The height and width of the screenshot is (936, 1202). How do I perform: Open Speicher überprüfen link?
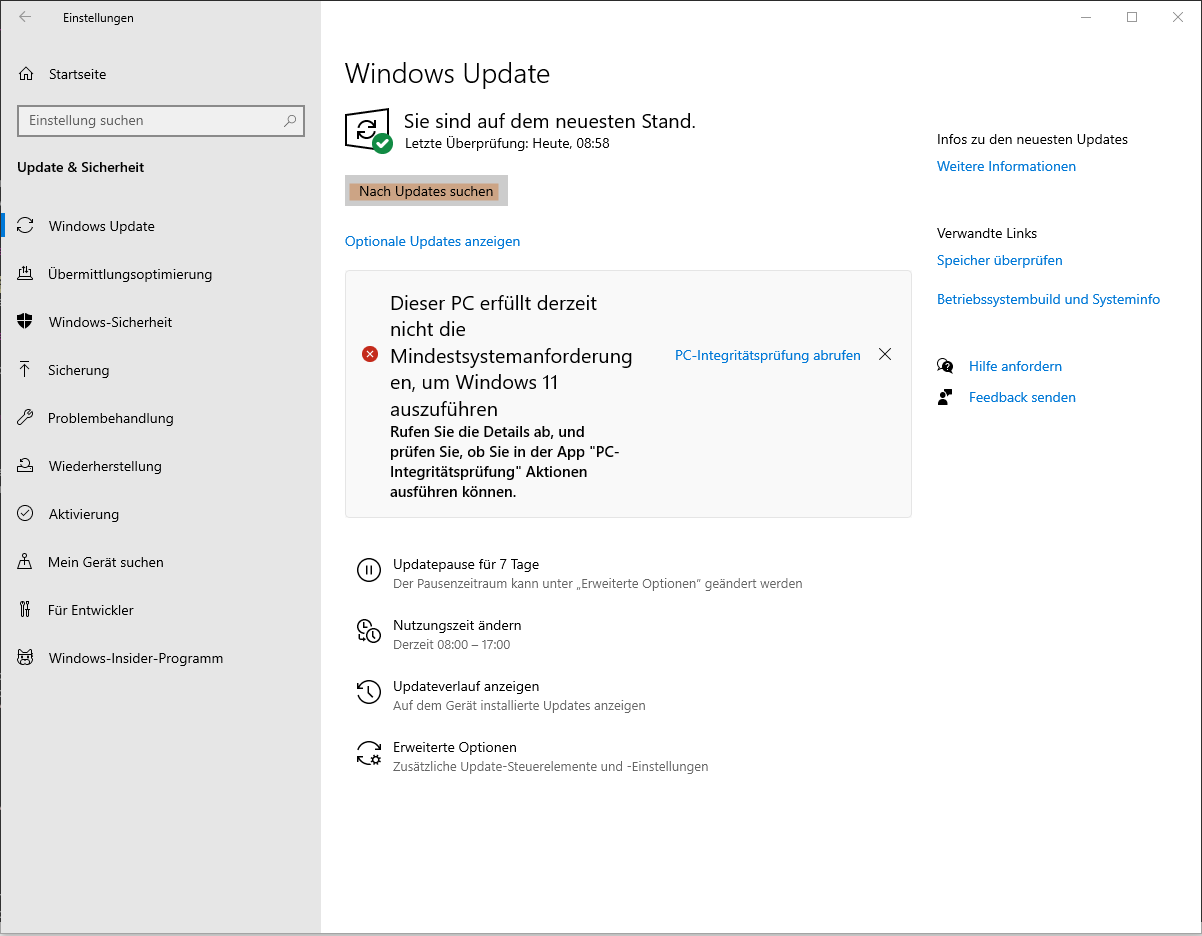(1000, 260)
